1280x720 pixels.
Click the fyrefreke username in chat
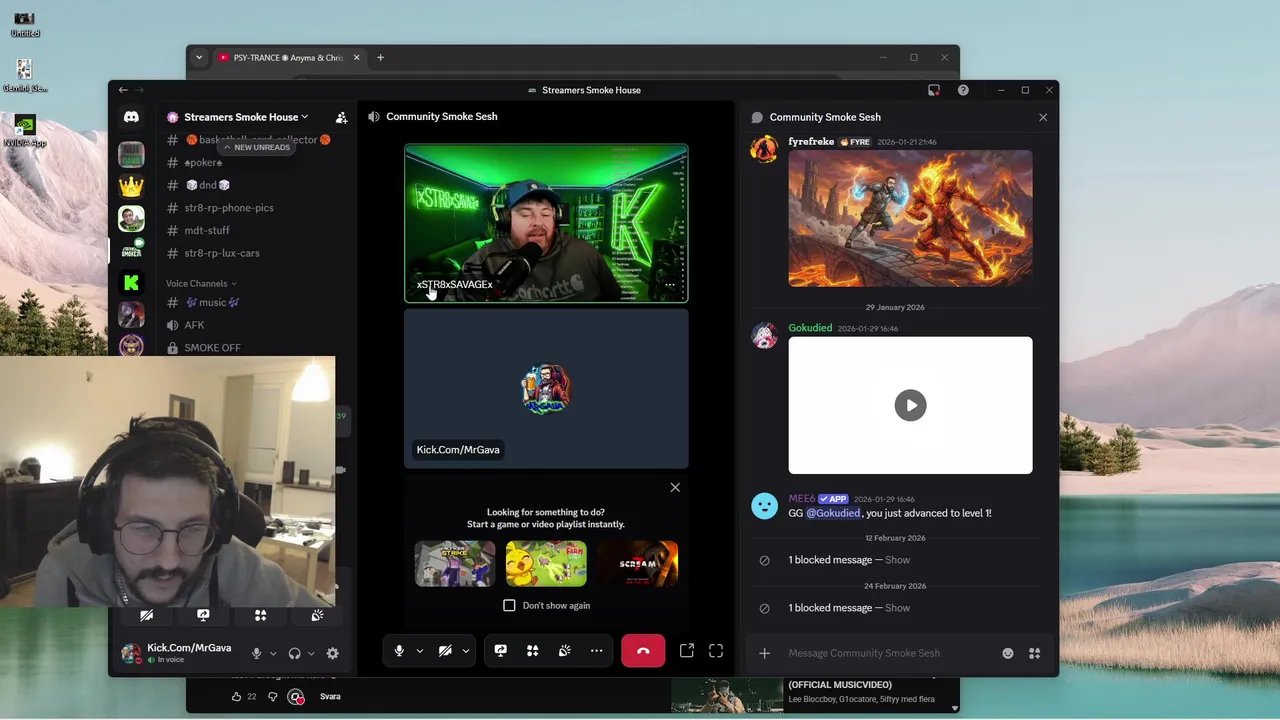coord(811,142)
